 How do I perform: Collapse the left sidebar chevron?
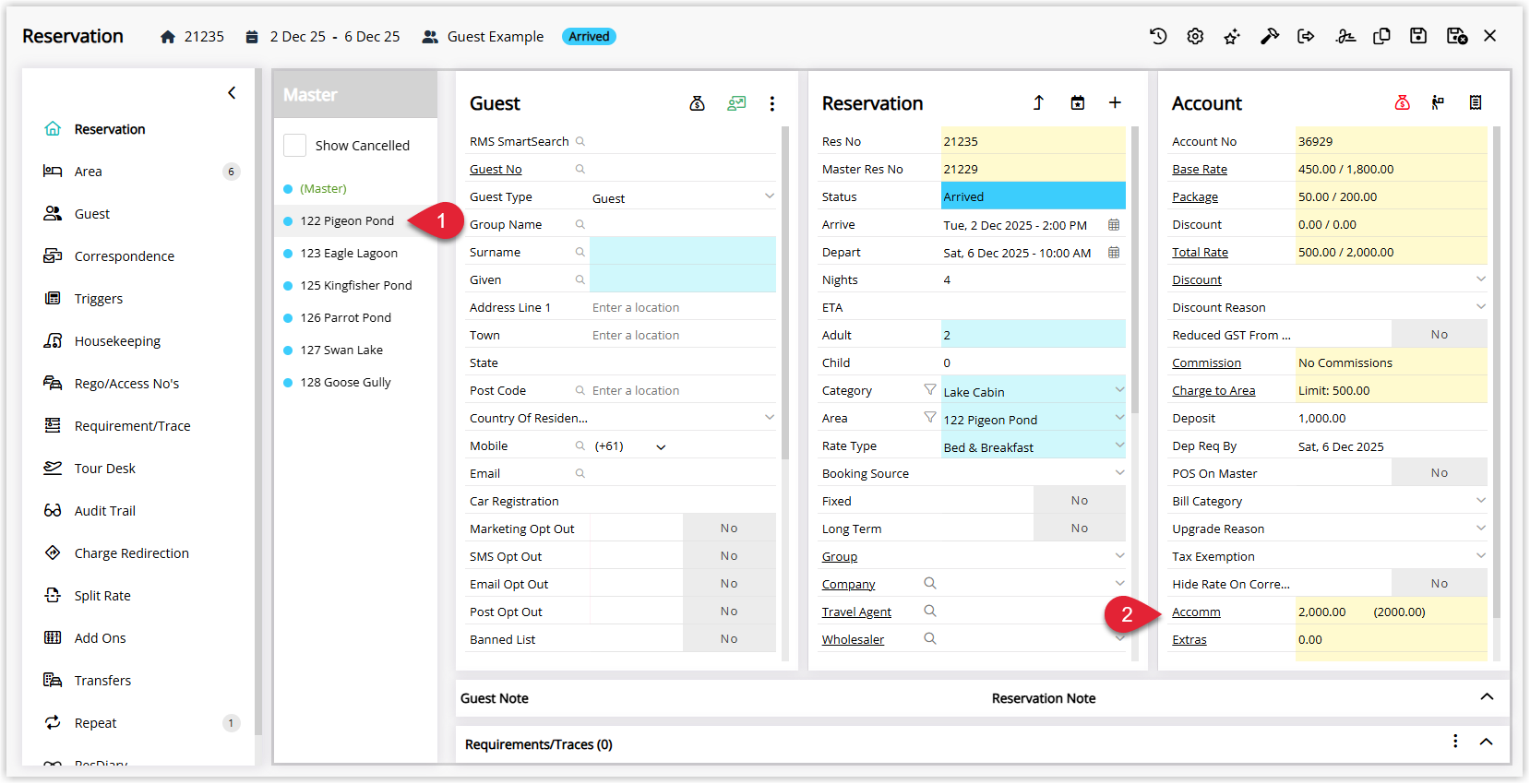pos(232,92)
